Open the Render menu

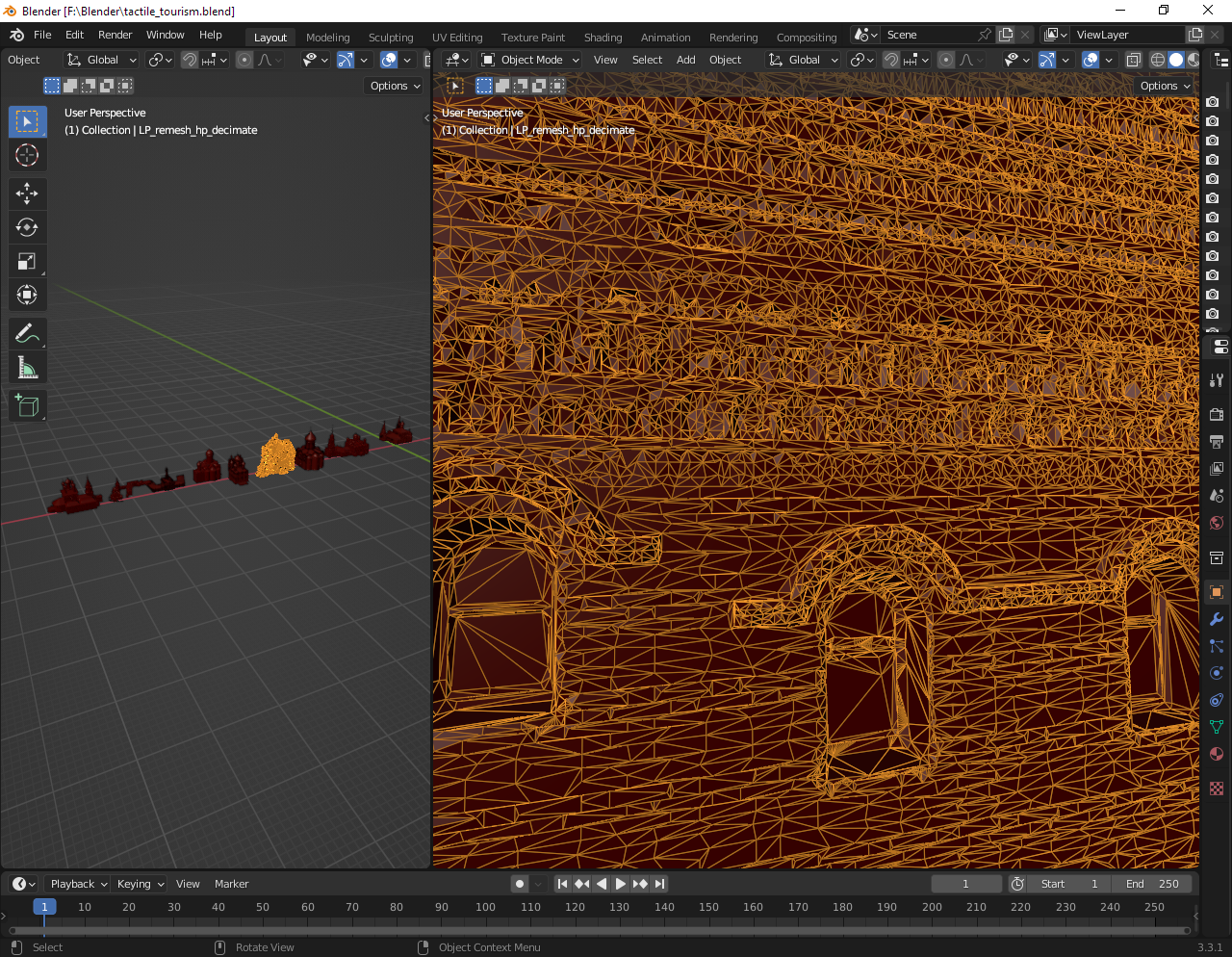point(115,35)
